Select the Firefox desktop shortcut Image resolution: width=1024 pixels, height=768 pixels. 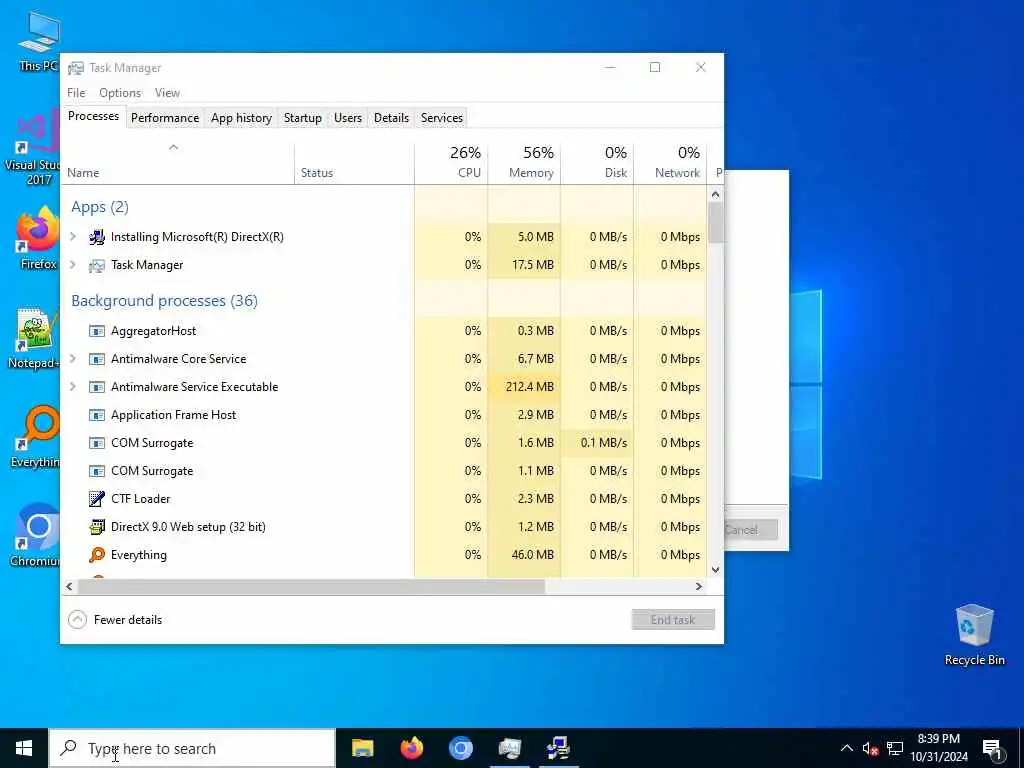[37, 238]
